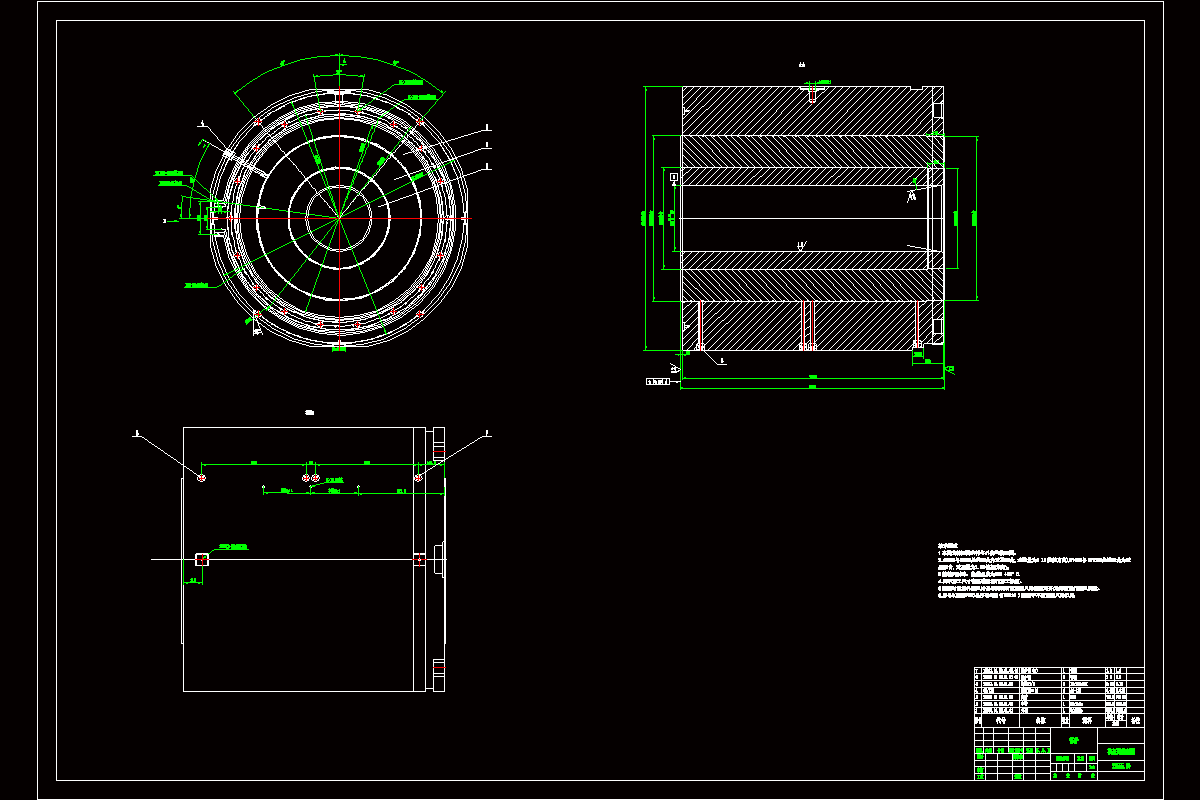Select the balloon leader at the side view's top-right
This screenshot has width=1200, height=800.
tap(453, 455)
